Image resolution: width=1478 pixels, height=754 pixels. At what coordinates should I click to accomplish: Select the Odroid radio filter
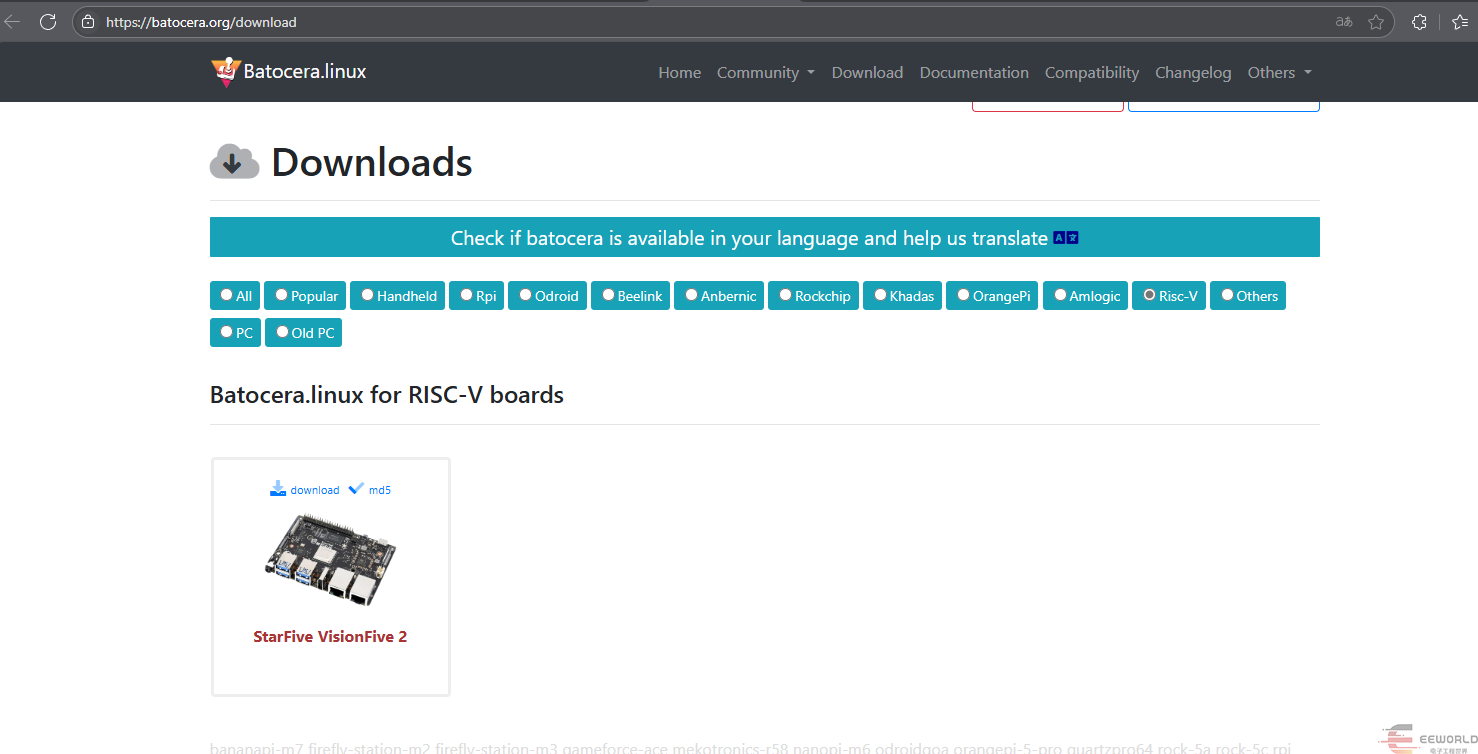coord(526,295)
